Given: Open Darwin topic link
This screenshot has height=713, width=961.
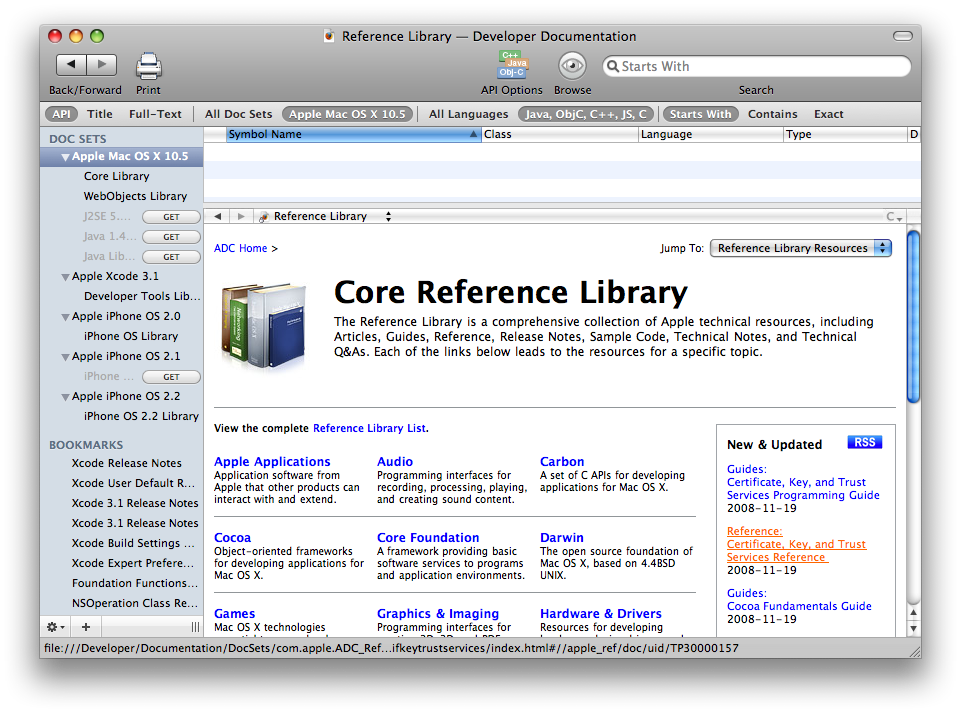Looking at the screenshot, I should click(x=561, y=538).
